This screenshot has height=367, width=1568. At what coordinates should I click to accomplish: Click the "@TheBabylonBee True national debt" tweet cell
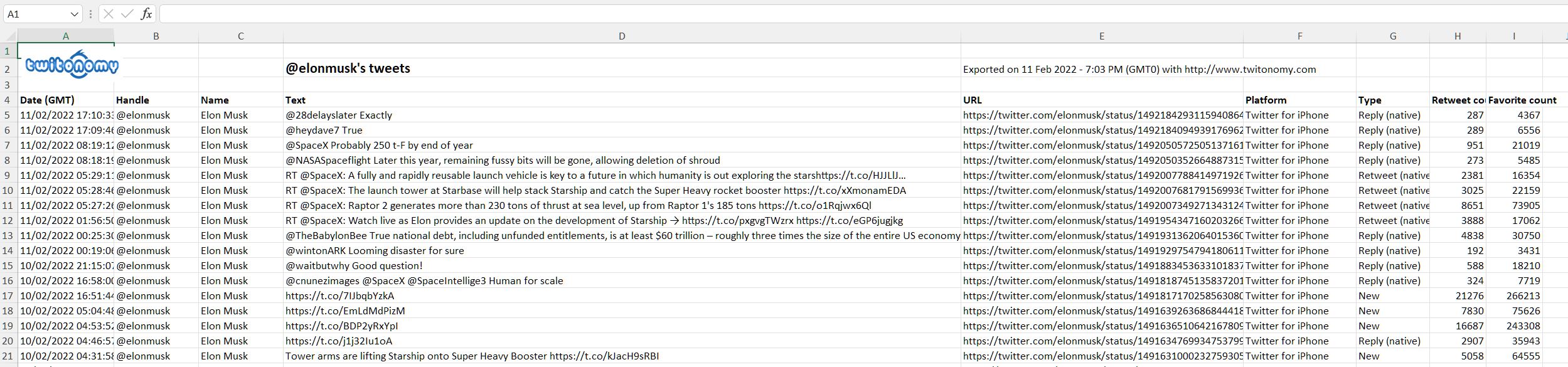click(622, 235)
